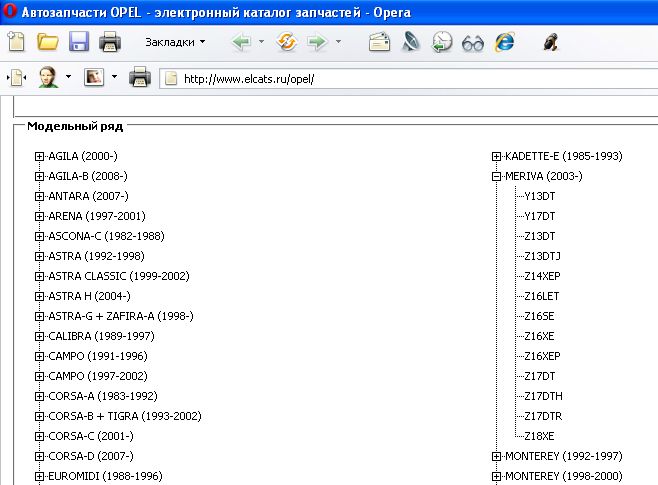
Task: Open forward history dropdown arrow
Action: pyautogui.click(x=338, y=42)
